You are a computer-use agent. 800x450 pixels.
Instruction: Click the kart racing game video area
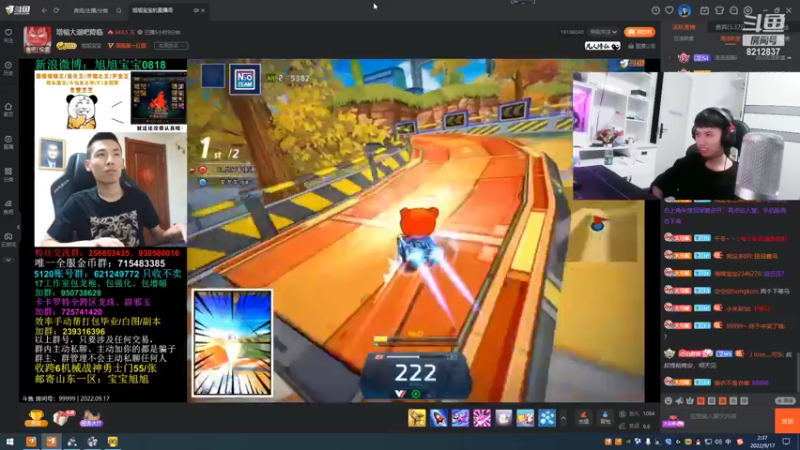pos(416,231)
